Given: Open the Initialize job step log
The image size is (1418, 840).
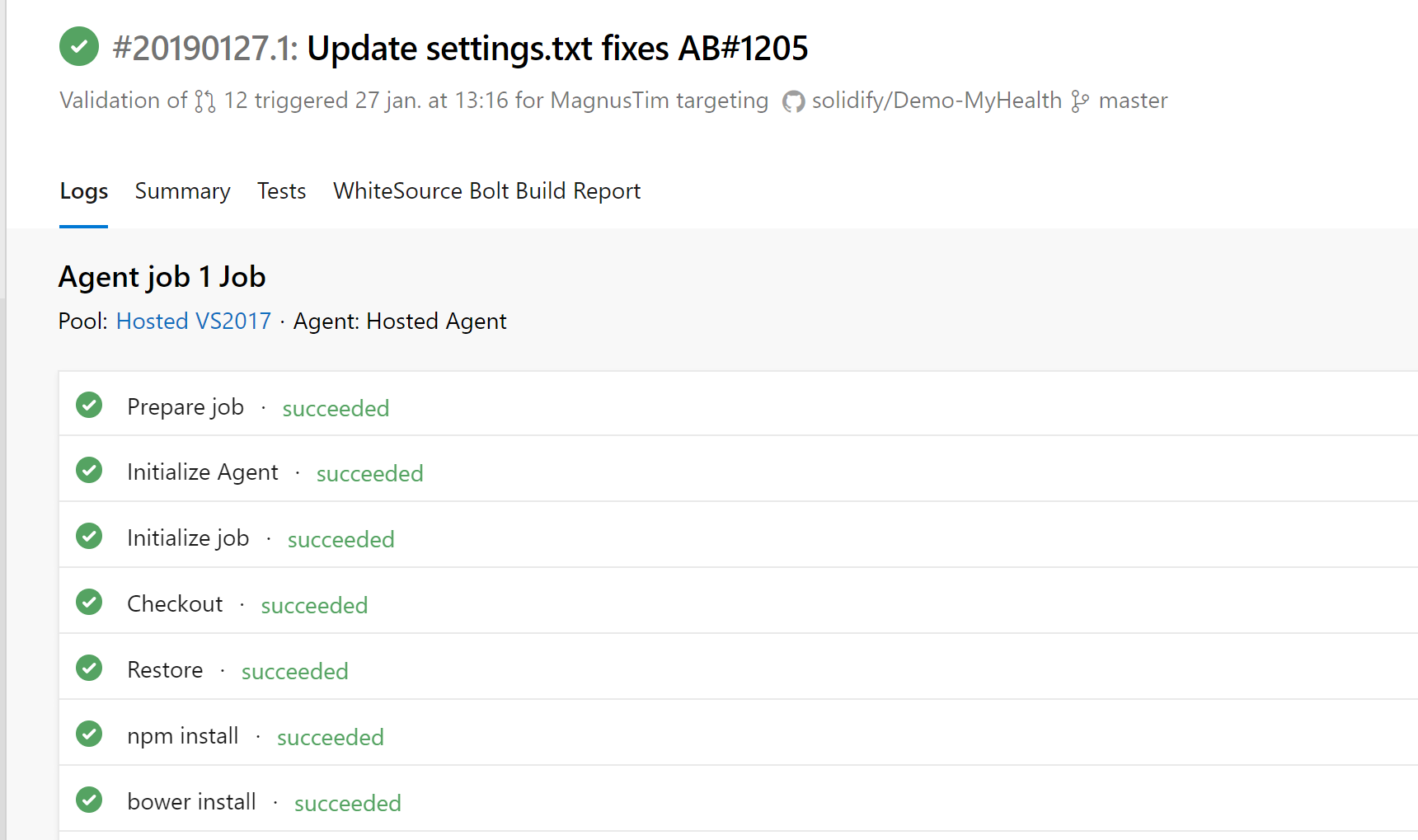Looking at the screenshot, I should pos(739,536).
